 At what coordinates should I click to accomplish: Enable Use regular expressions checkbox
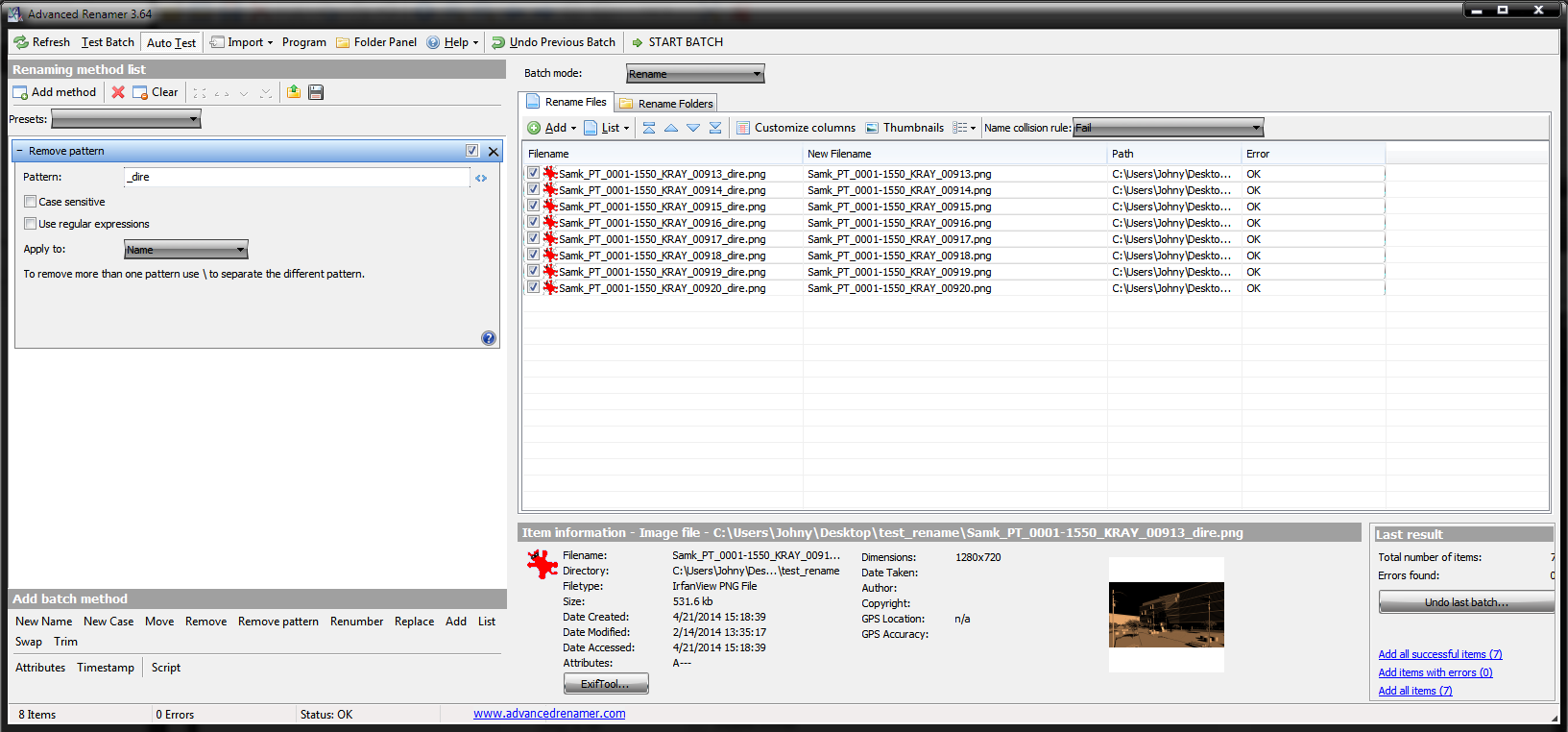(31, 224)
